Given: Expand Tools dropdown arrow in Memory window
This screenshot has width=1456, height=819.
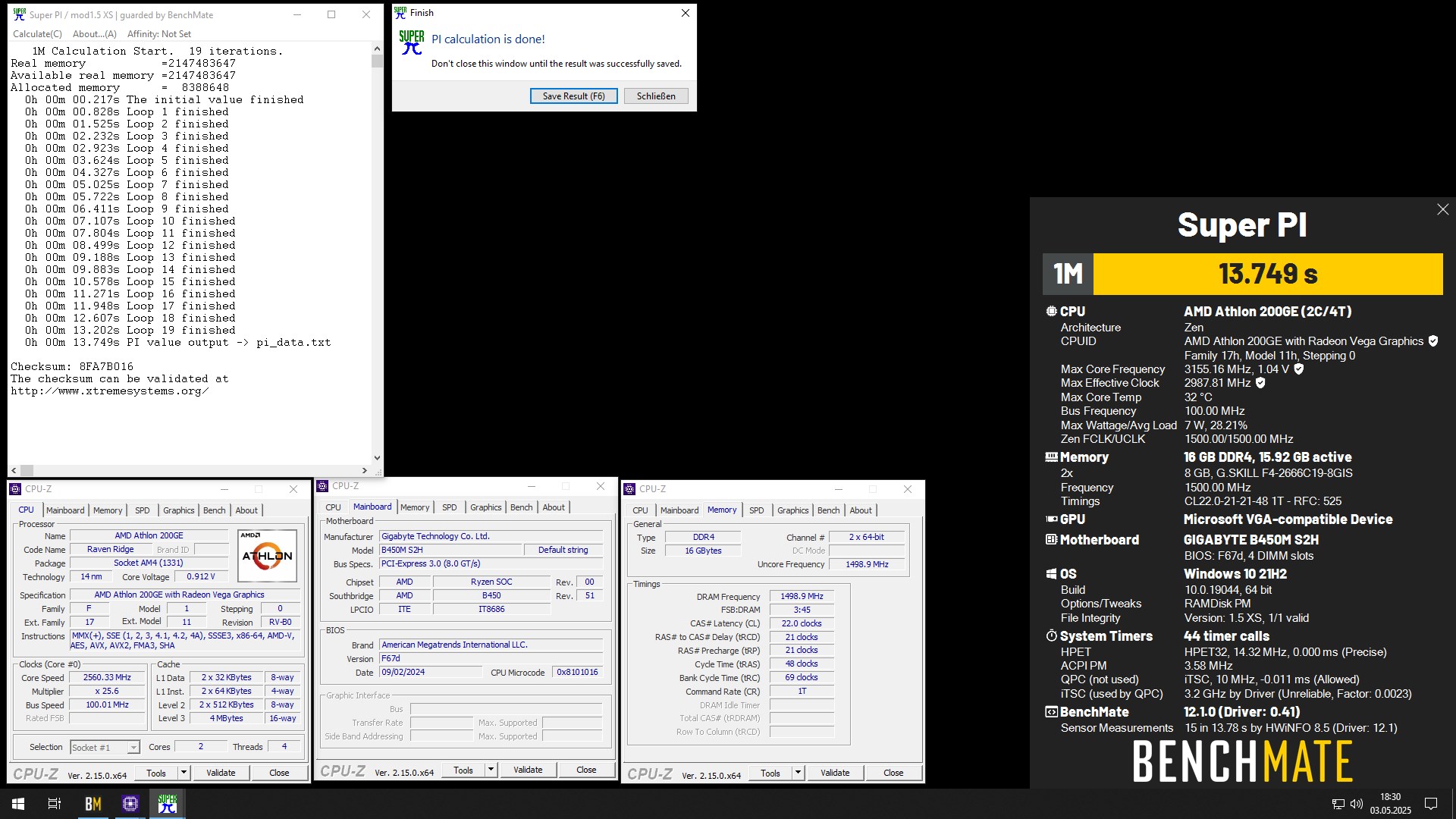Looking at the screenshot, I should coord(797,773).
